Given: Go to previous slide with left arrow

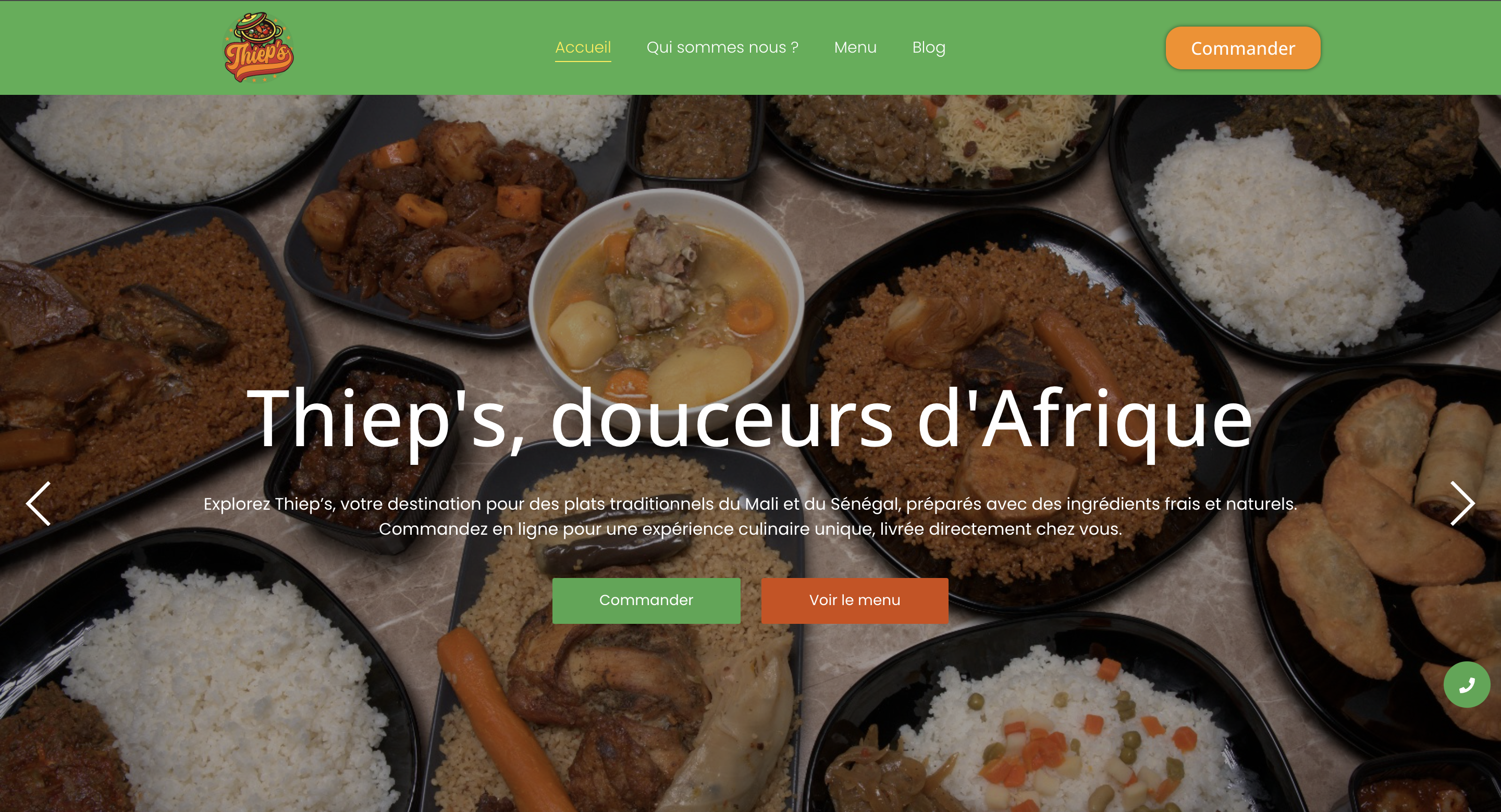Looking at the screenshot, I should tap(39, 504).
